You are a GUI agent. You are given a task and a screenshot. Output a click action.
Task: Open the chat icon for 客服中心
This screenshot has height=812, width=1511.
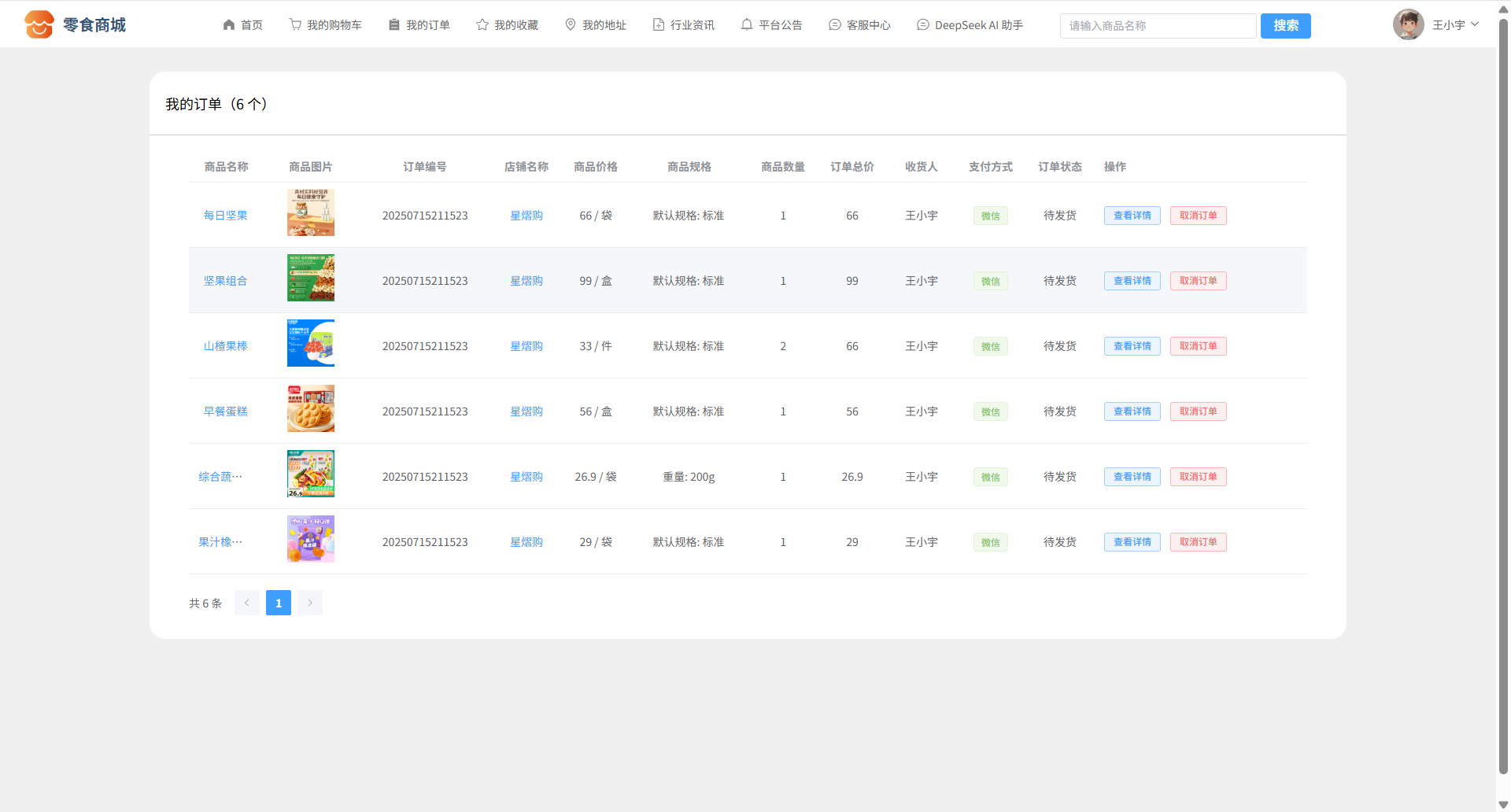click(835, 25)
